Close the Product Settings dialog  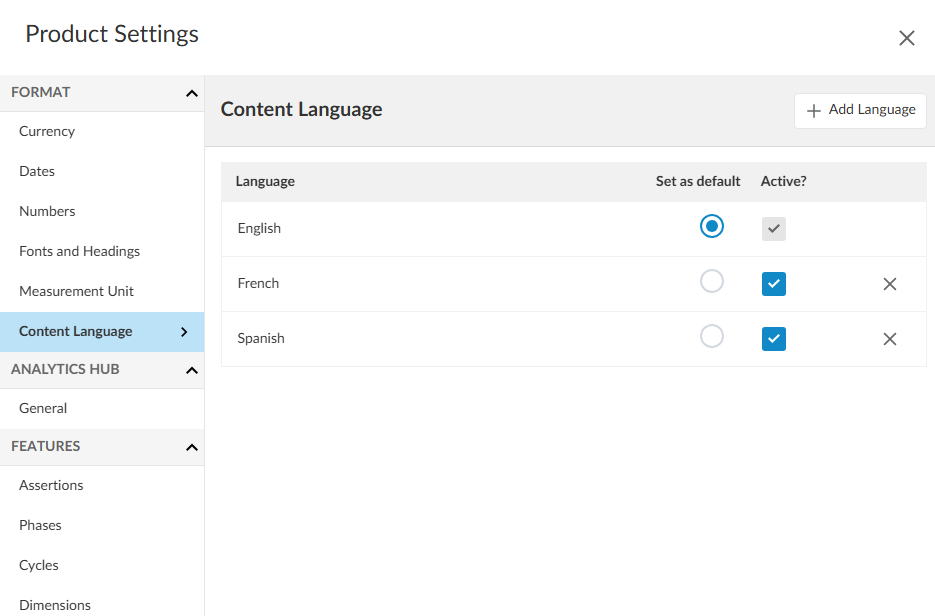(x=906, y=38)
